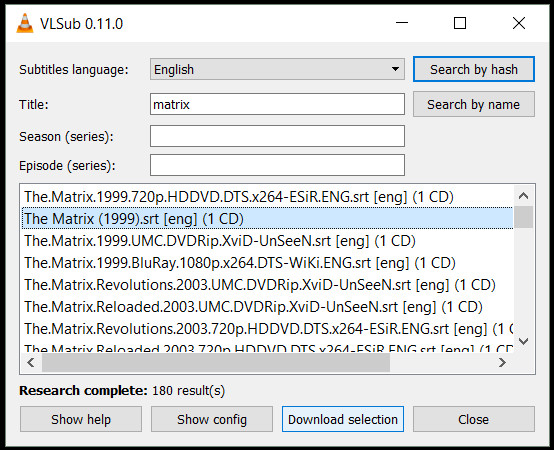Click the horizontal scroll right arrow
The width and height of the screenshot is (554, 450).
pyautogui.click(x=502, y=362)
